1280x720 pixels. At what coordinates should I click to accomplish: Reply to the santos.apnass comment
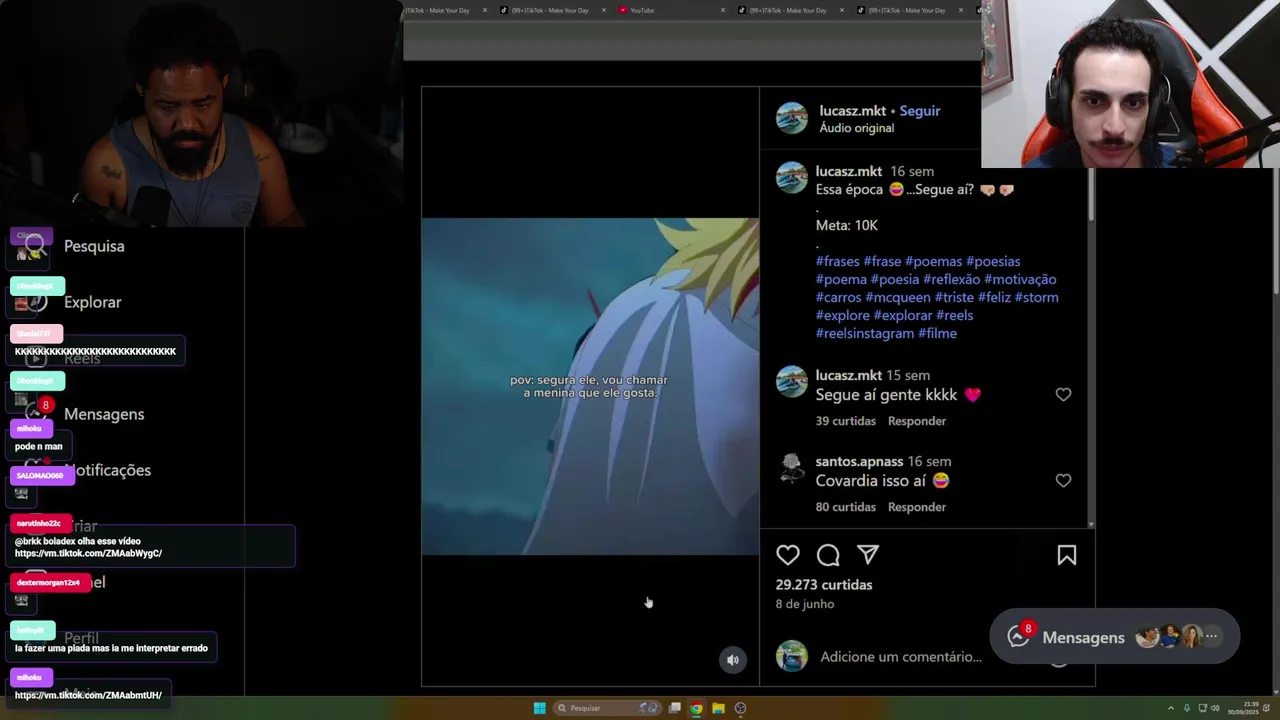coord(917,507)
